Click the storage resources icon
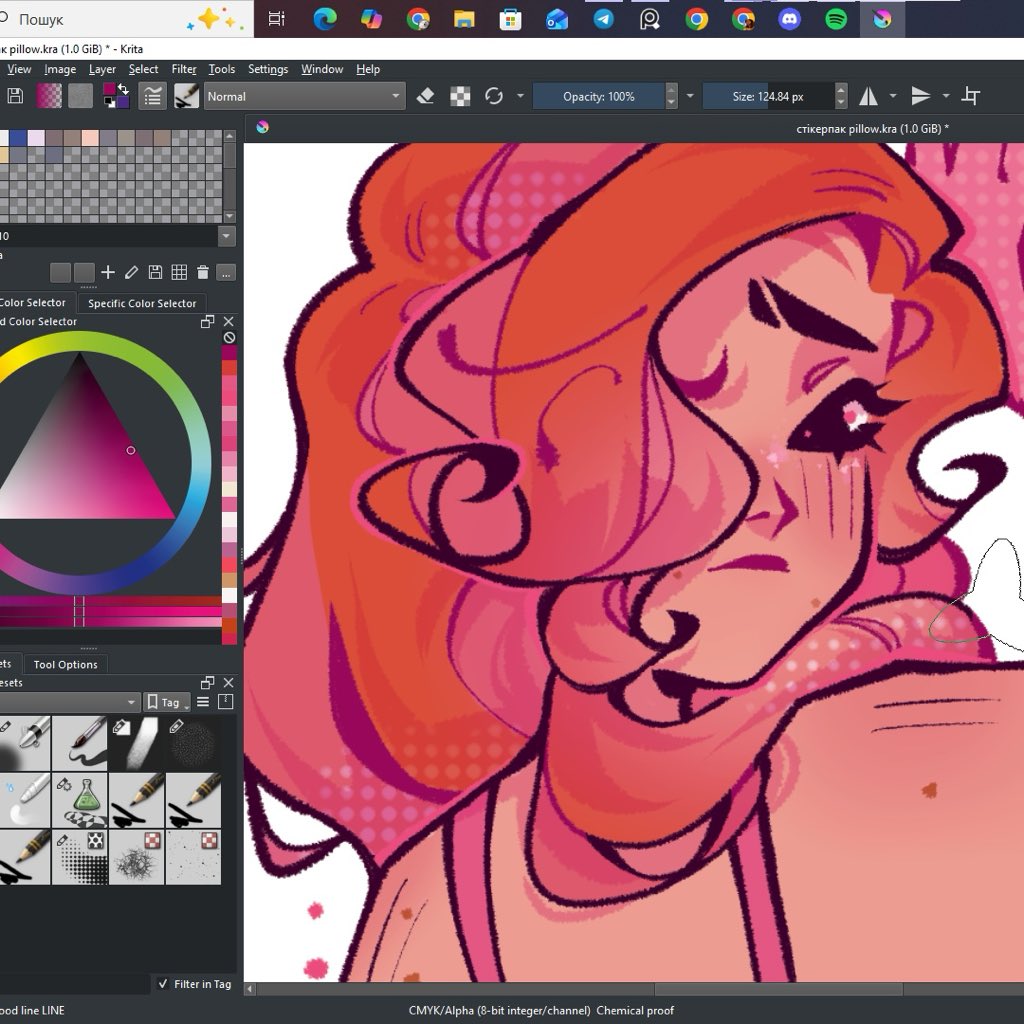This screenshot has width=1024, height=1024. click(x=226, y=702)
